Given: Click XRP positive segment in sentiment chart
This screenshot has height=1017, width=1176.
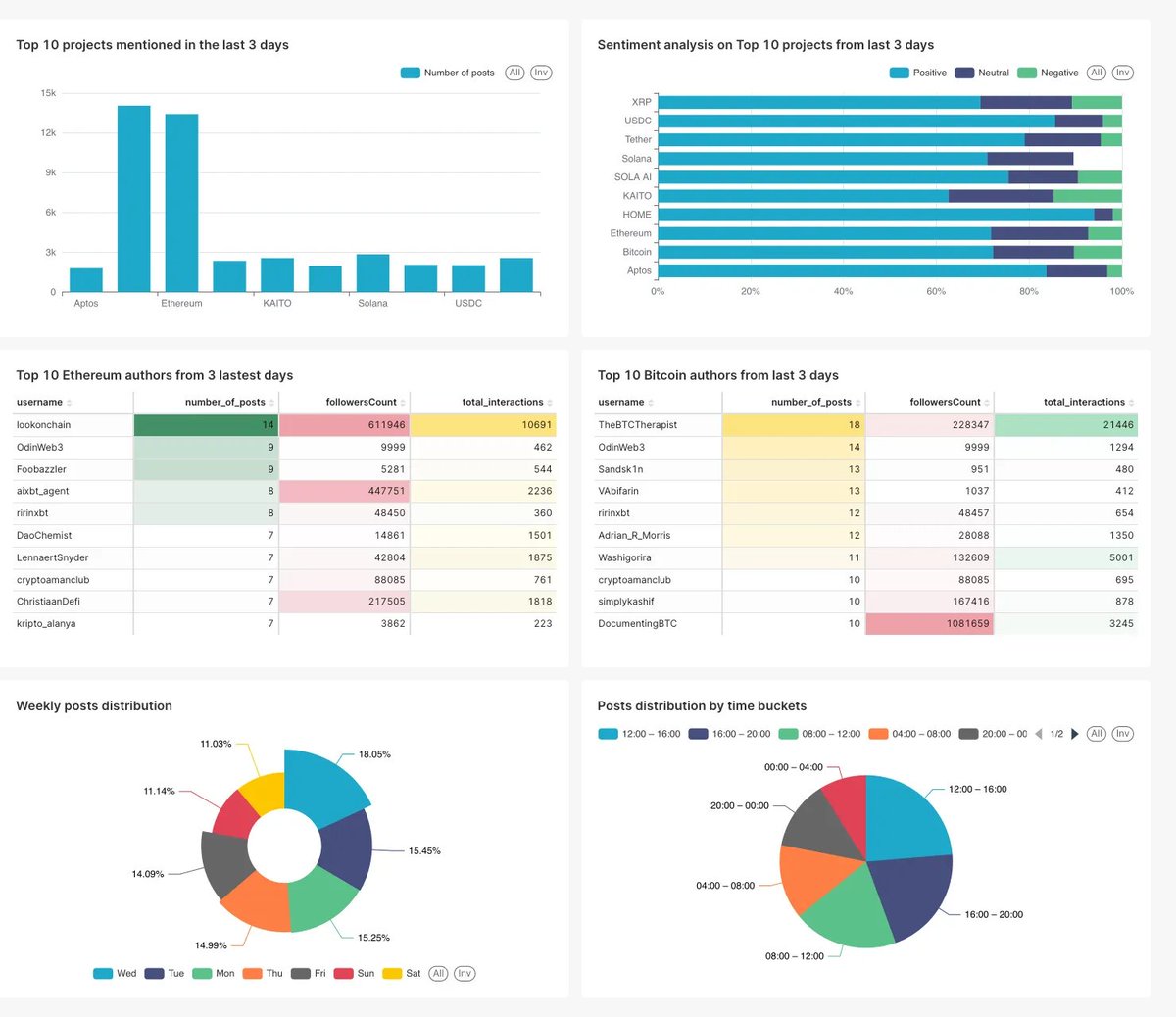Looking at the screenshot, I should 819,102.
